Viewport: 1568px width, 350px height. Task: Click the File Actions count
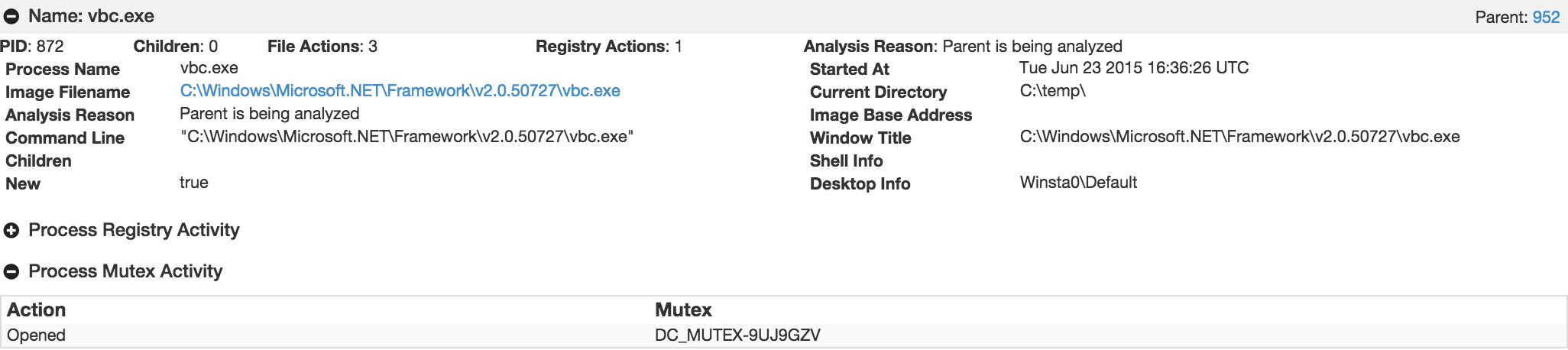pyautogui.click(x=372, y=47)
